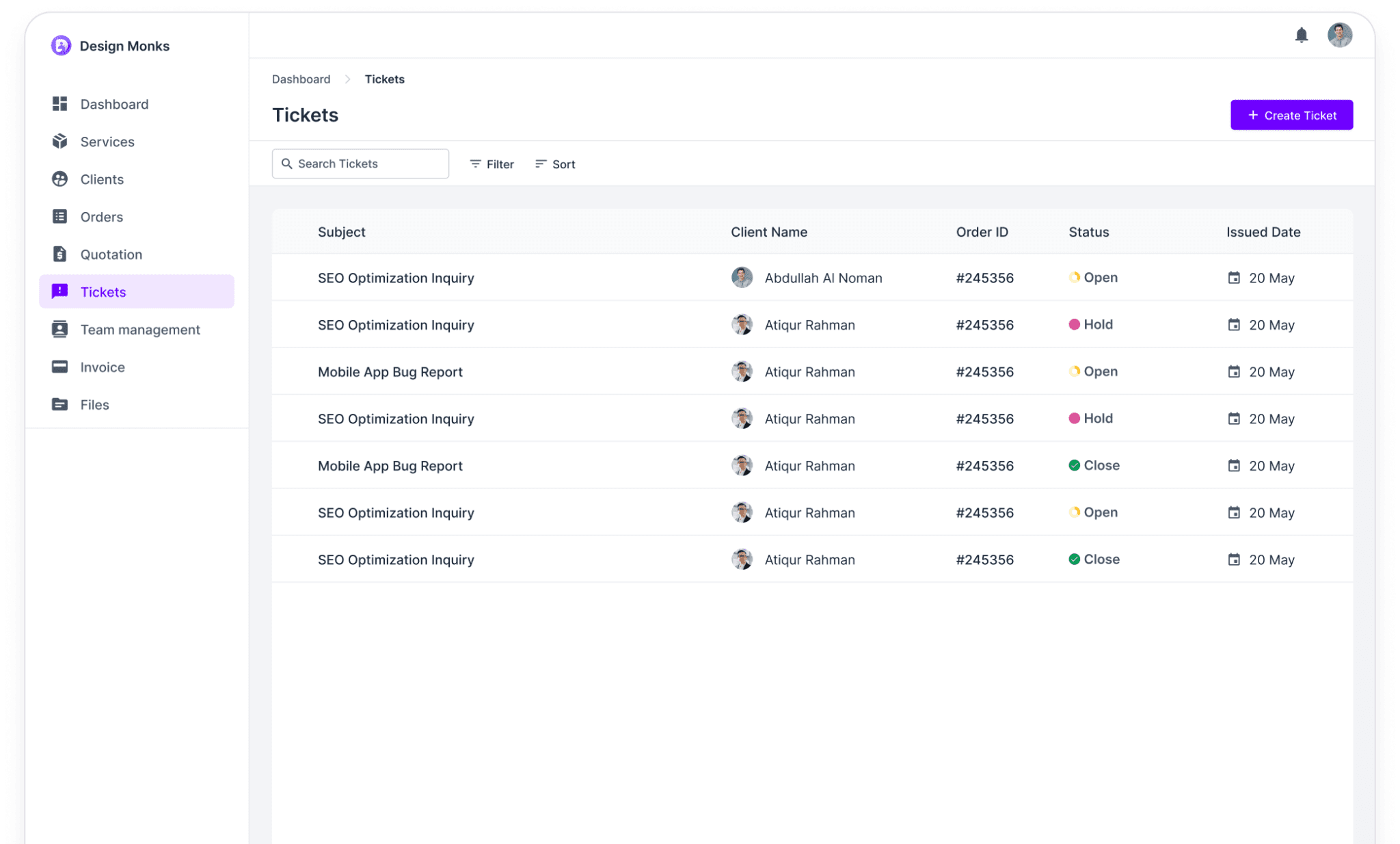Click the Team management badge icon

point(60,330)
